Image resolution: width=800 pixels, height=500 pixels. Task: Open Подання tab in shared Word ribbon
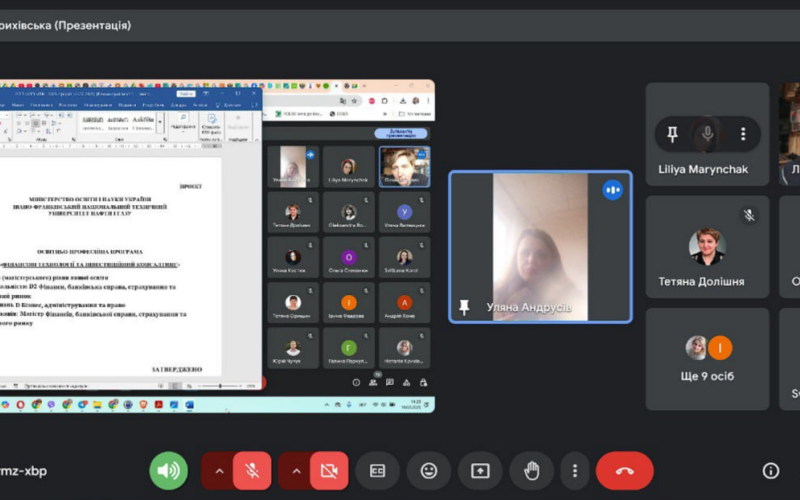point(127,105)
